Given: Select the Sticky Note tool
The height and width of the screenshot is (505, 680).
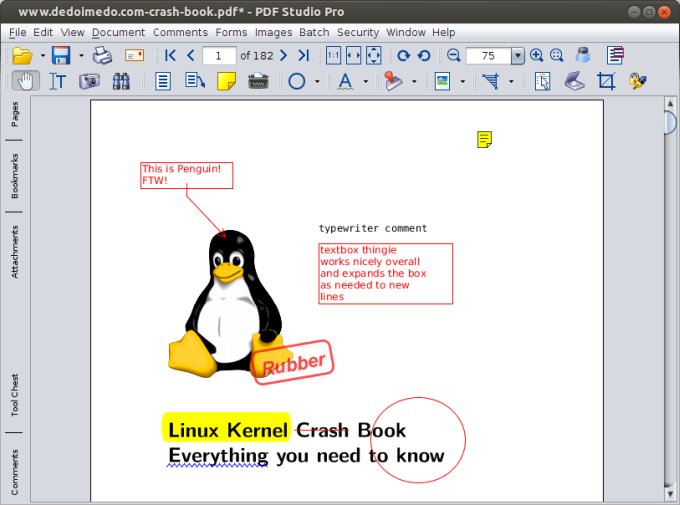Looking at the screenshot, I should 226,81.
